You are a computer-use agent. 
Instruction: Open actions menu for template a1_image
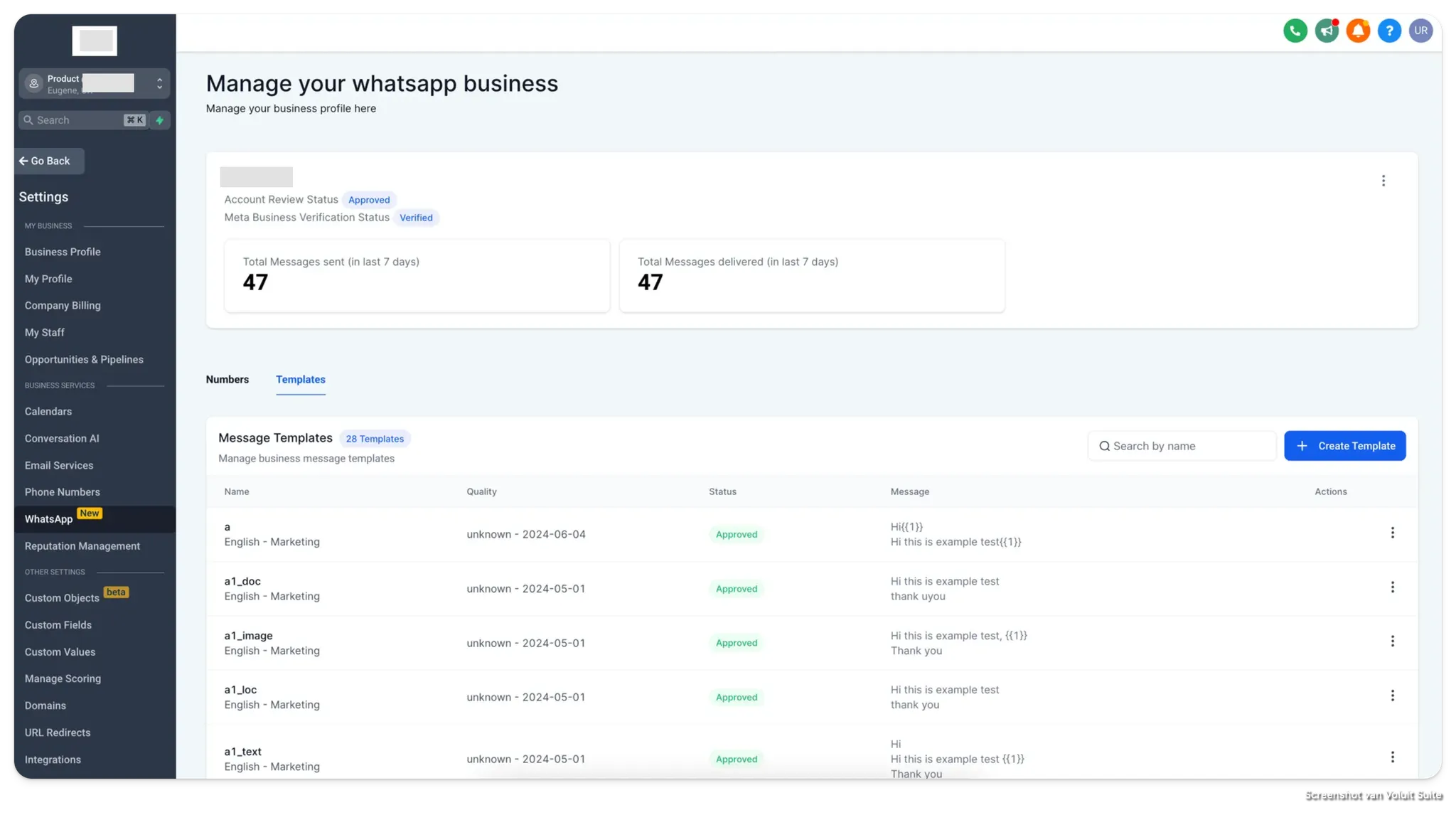[x=1392, y=641]
